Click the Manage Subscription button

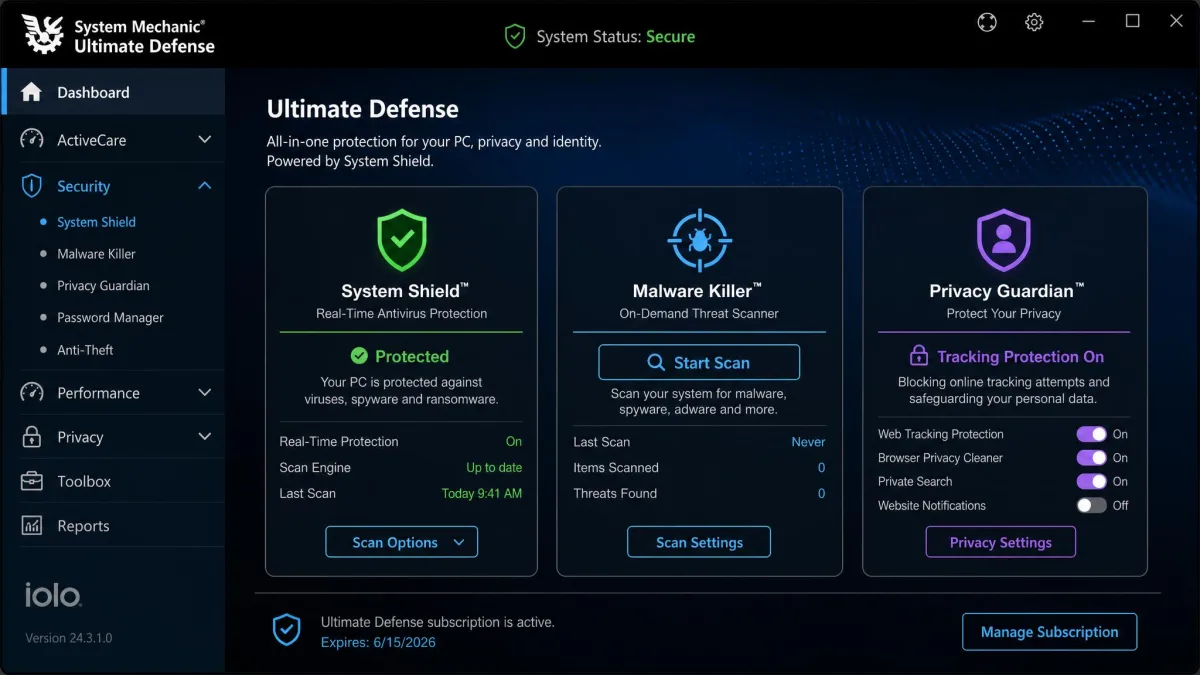pyautogui.click(x=1049, y=632)
